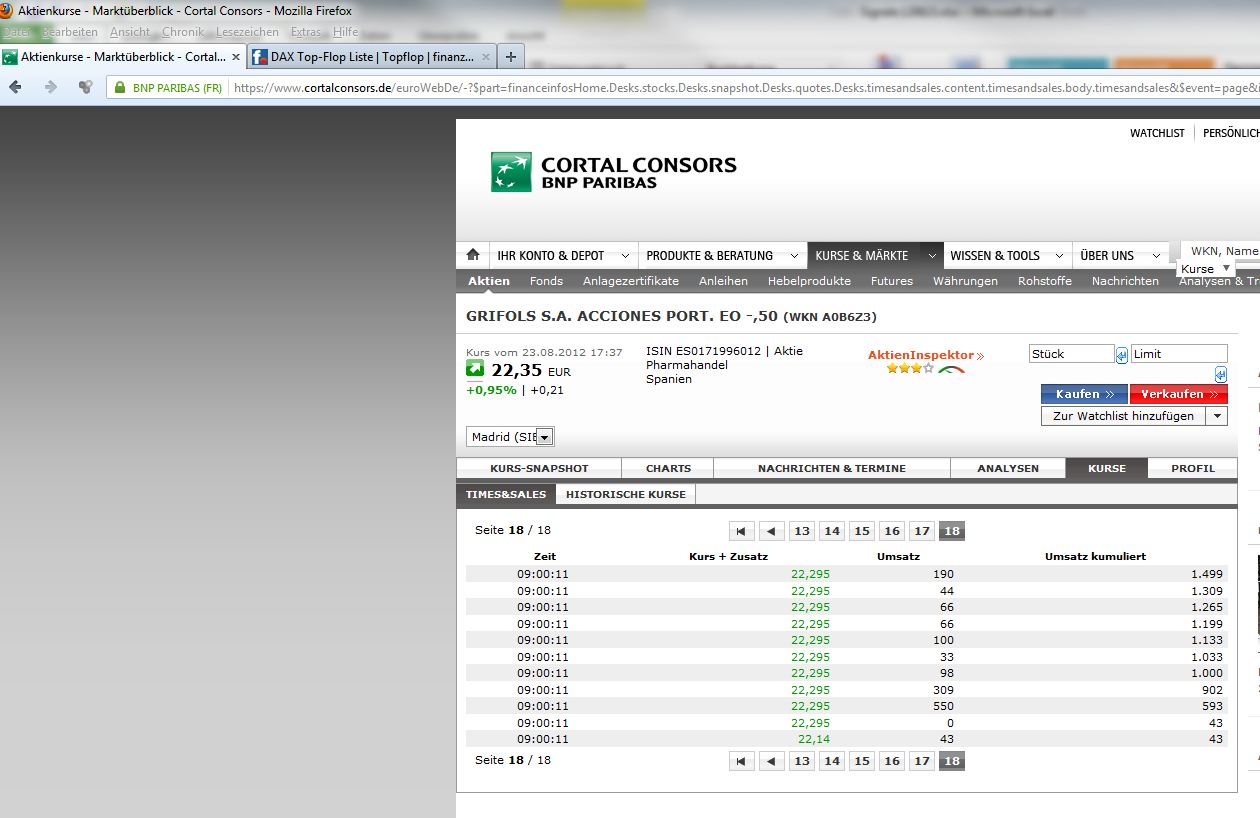
Task: Expand WISSEN & TOOLS menu chevron
Action: pyautogui.click(x=1059, y=256)
